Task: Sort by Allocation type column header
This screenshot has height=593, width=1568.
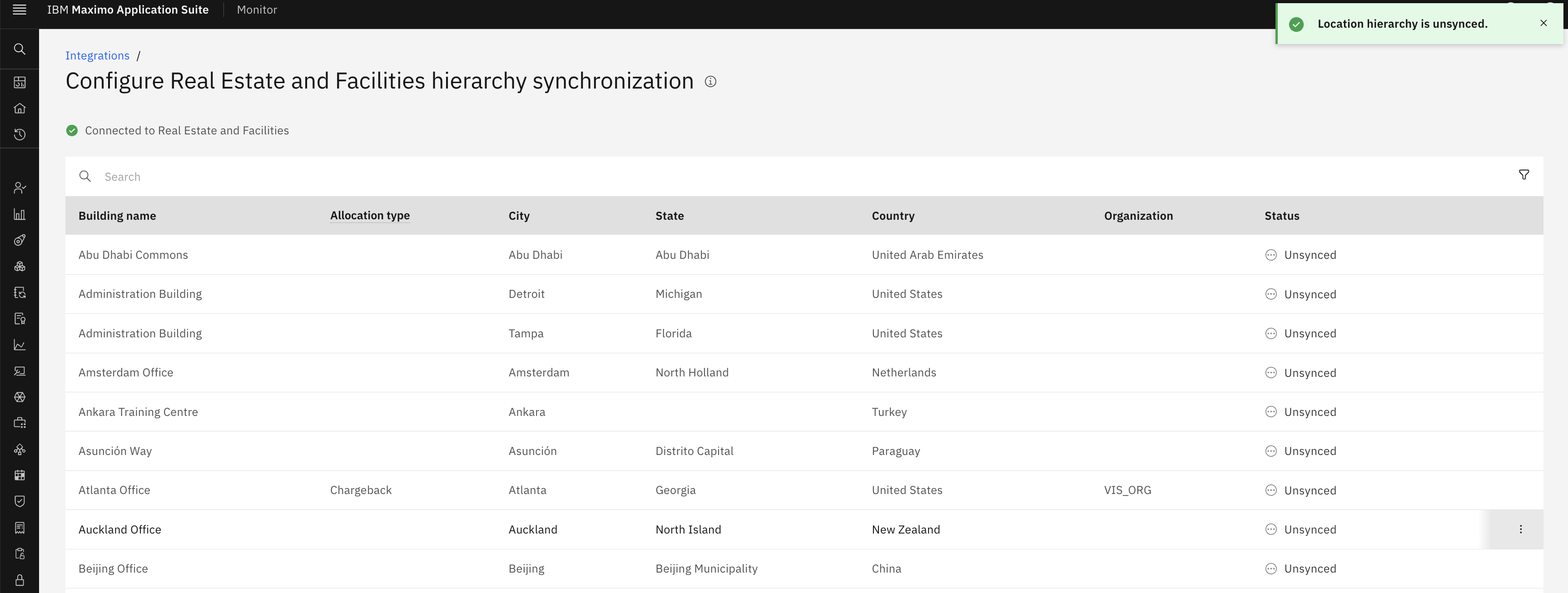Action: [x=369, y=215]
